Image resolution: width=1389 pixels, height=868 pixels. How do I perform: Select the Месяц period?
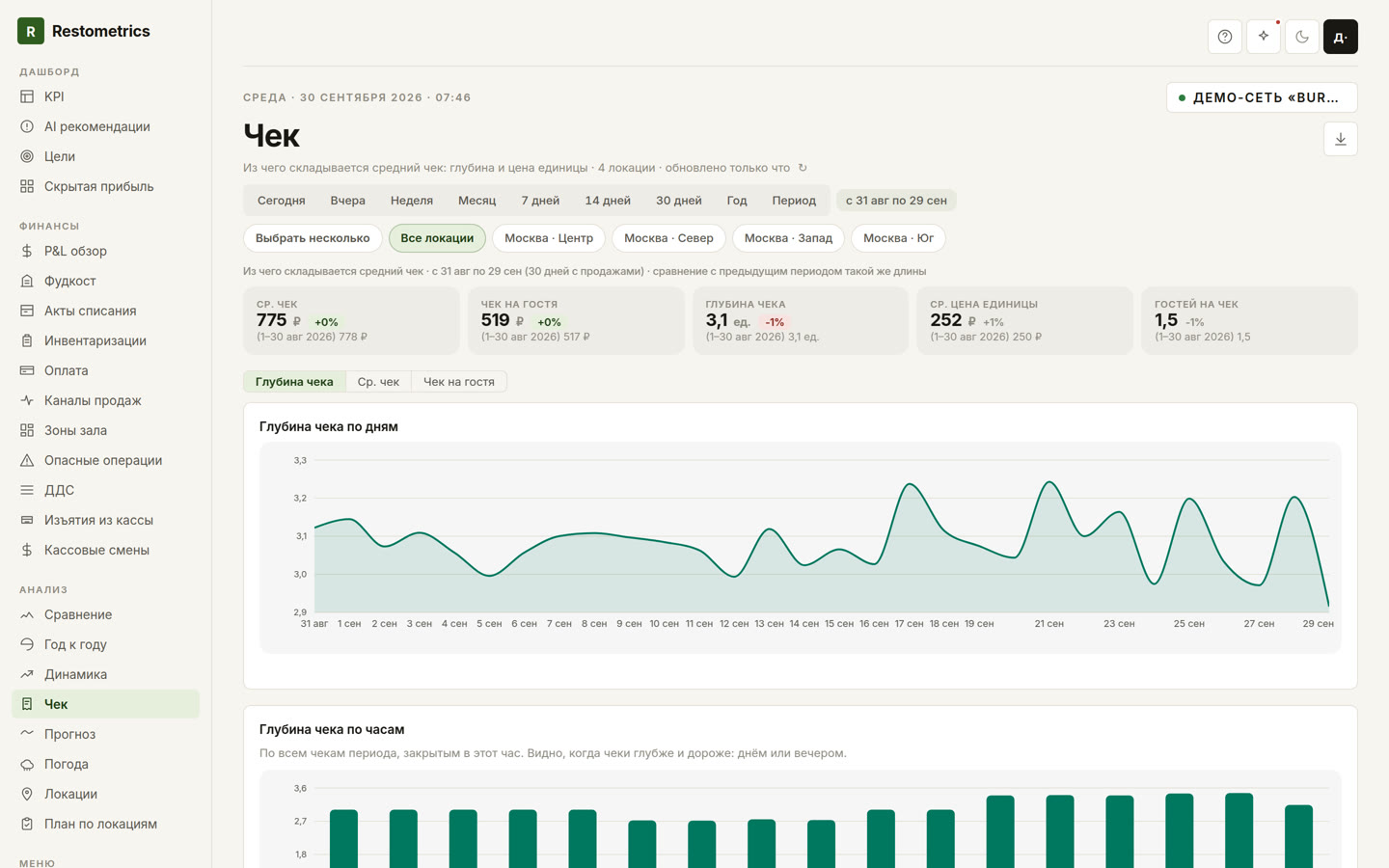477,201
